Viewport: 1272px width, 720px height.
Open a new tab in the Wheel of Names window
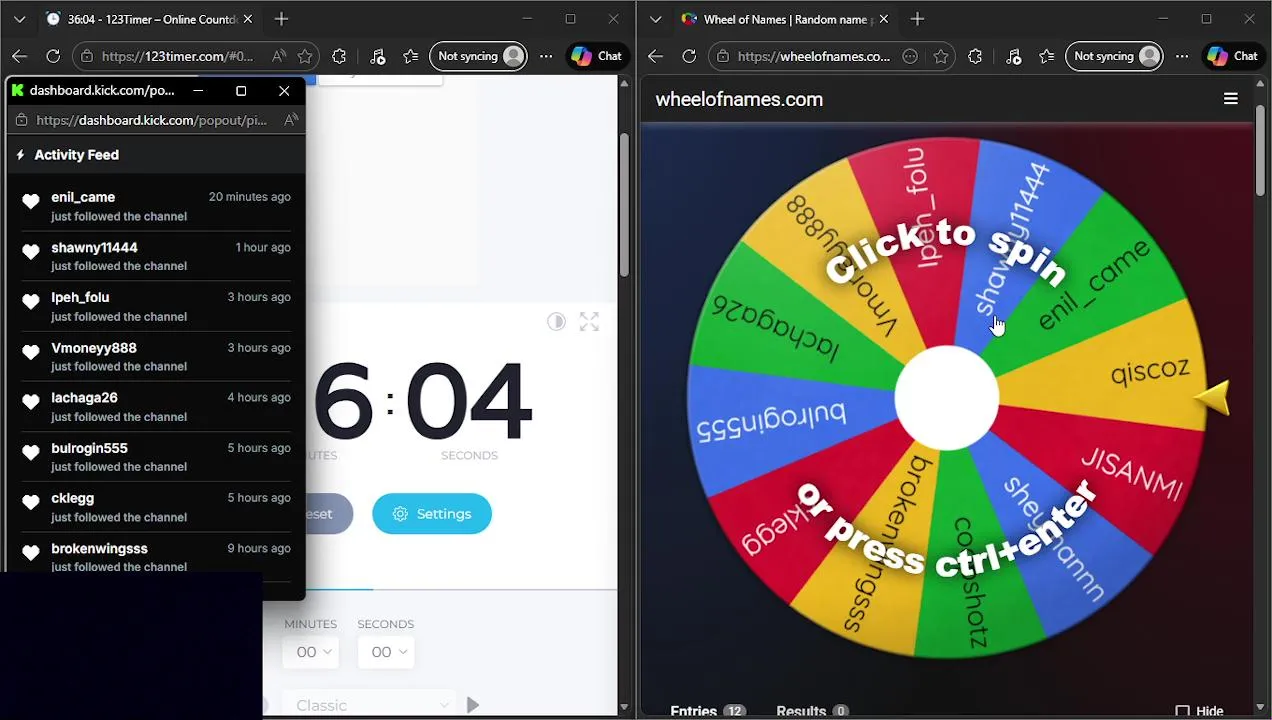(917, 19)
